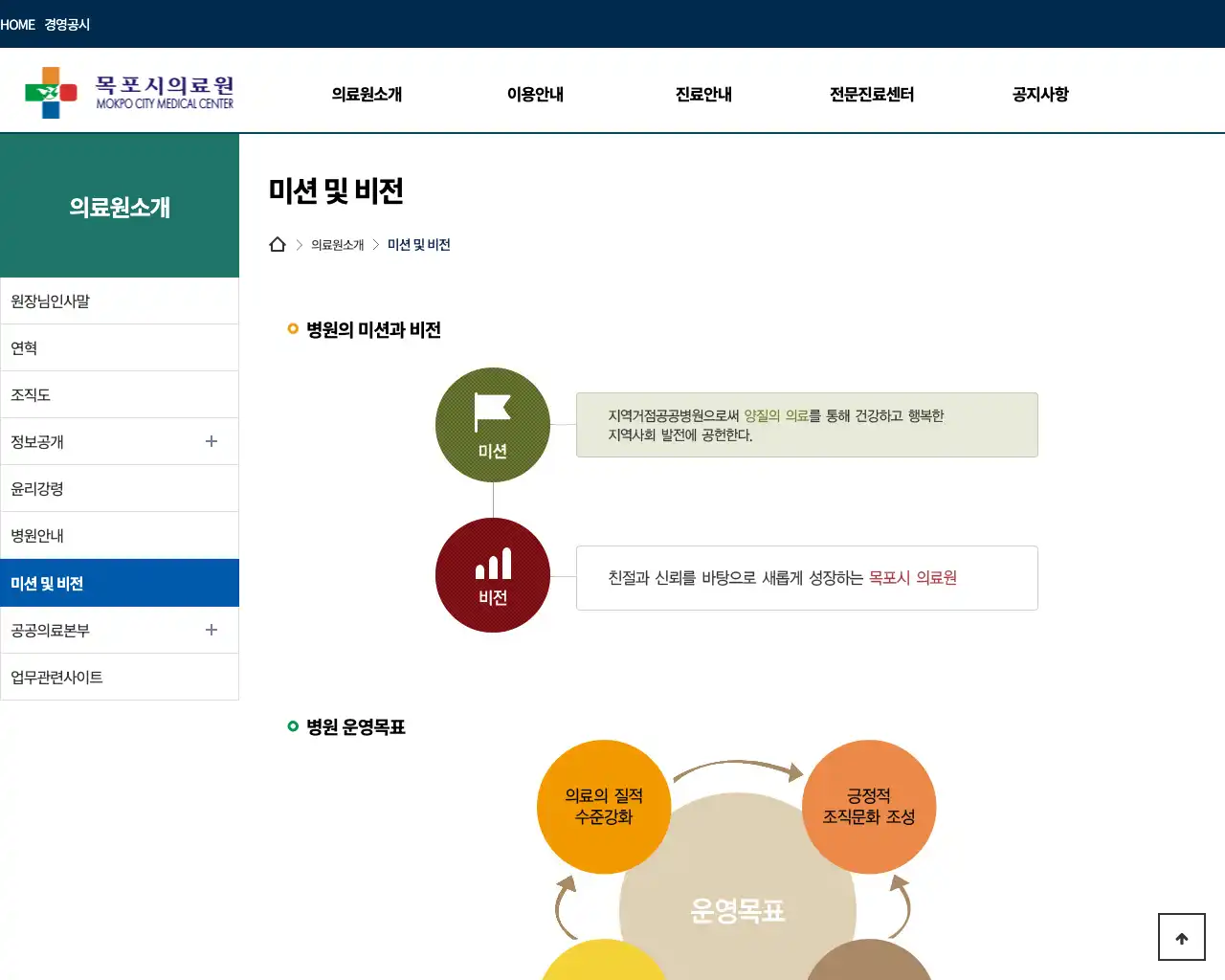The height and width of the screenshot is (980, 1225).
Task: Open the 이용안내 menu
Action: [x=535, y=94]
